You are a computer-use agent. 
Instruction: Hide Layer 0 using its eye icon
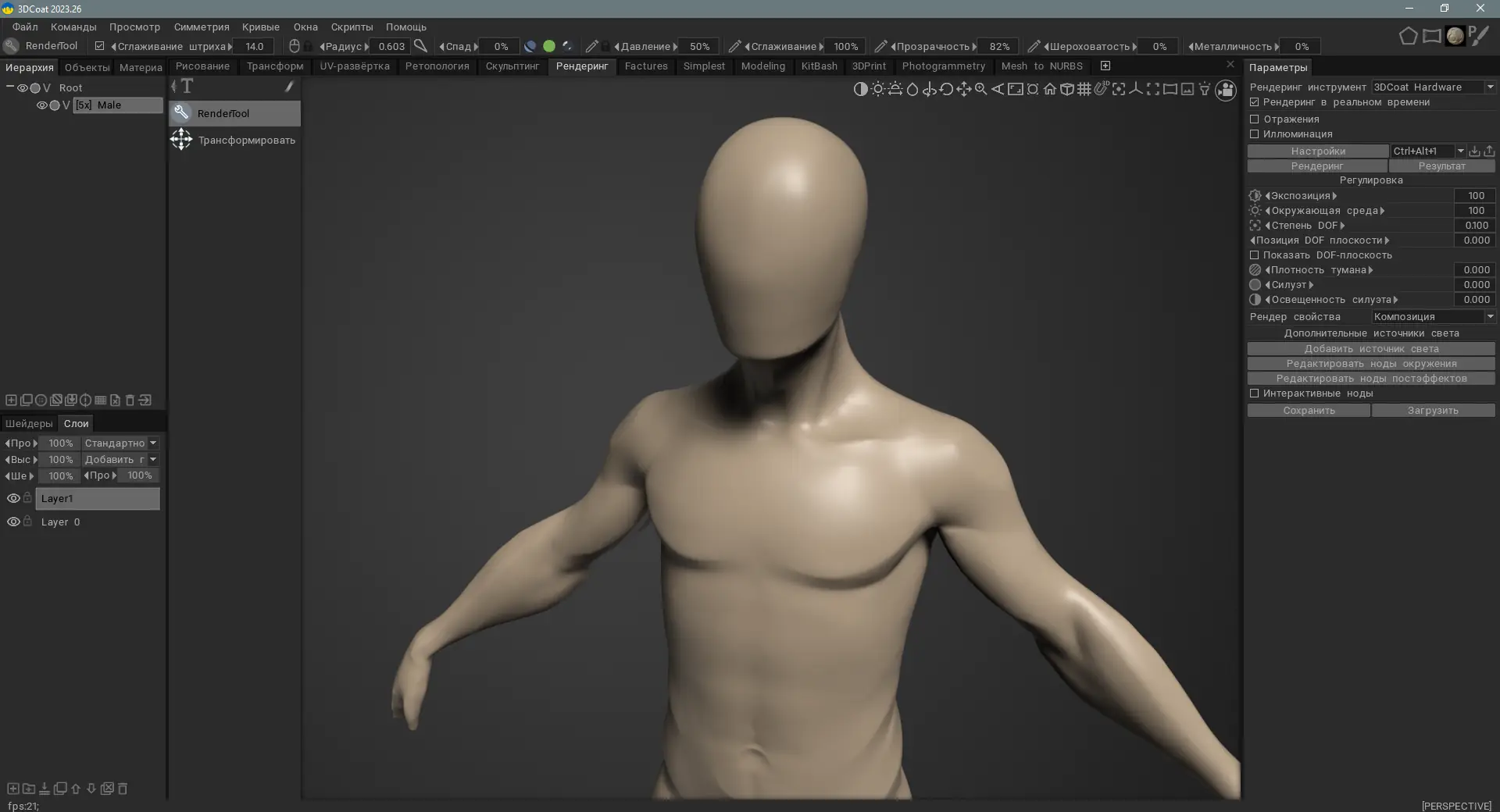click(13, 522)
